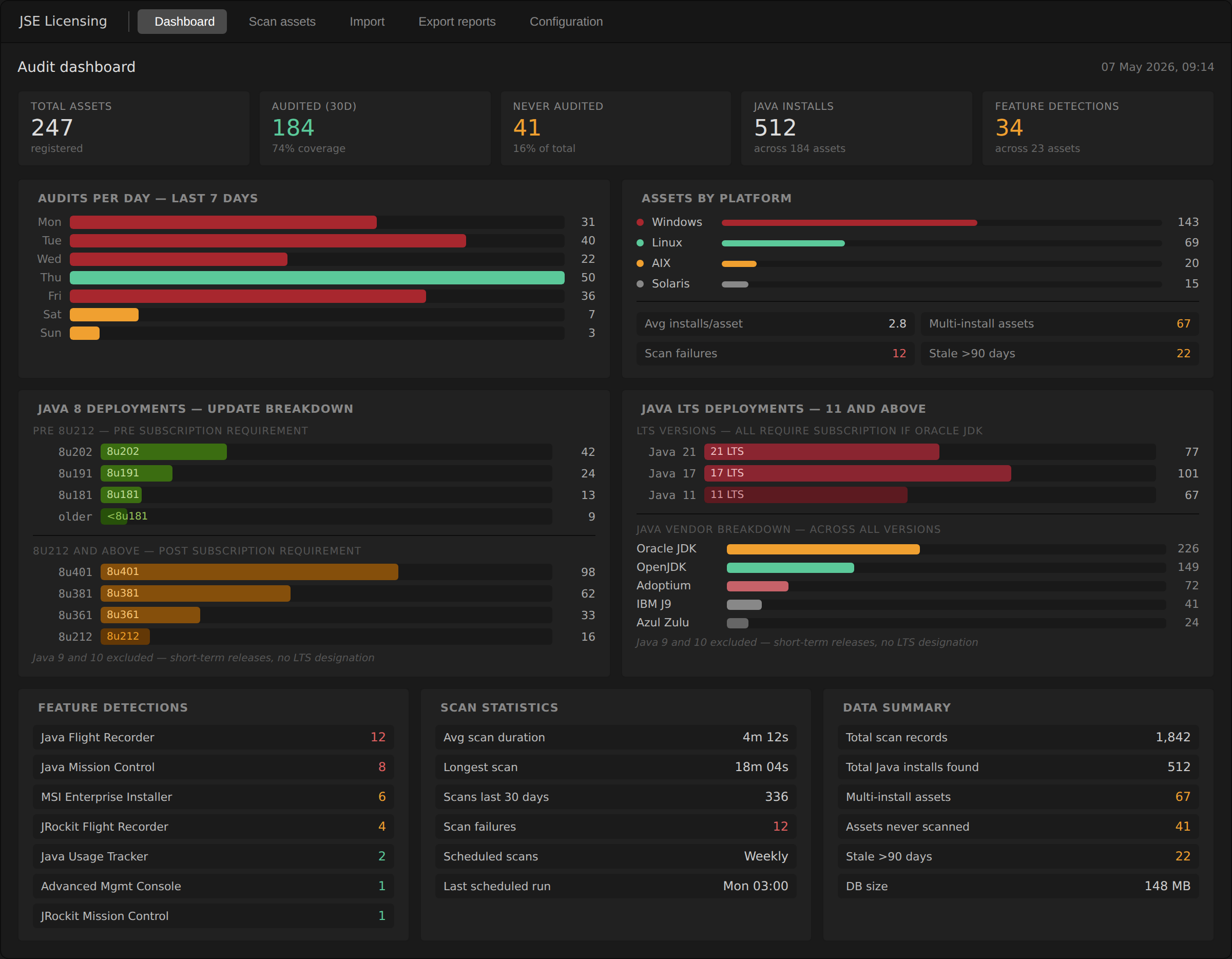The height and width of the screenshot is (959, 1232).
Task: Open the Dashboard tab
Action: 182,22
